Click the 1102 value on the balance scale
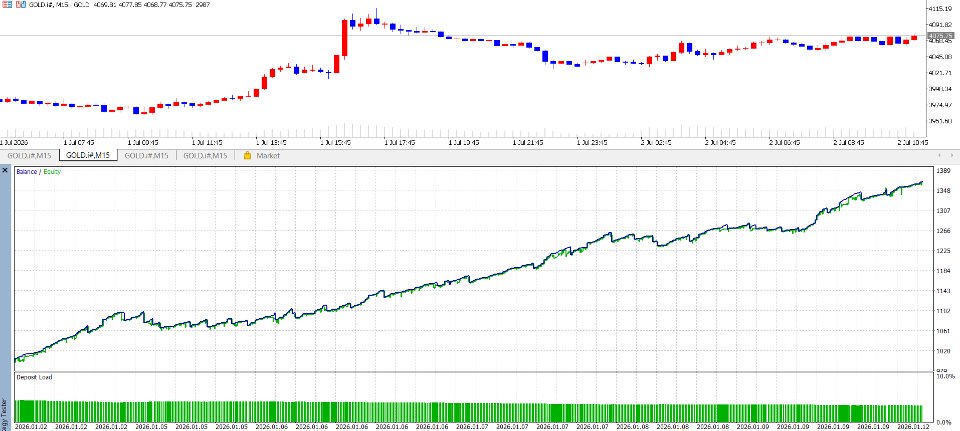Image resolution: width=960 pixels, height=431 pixels. 943,311
